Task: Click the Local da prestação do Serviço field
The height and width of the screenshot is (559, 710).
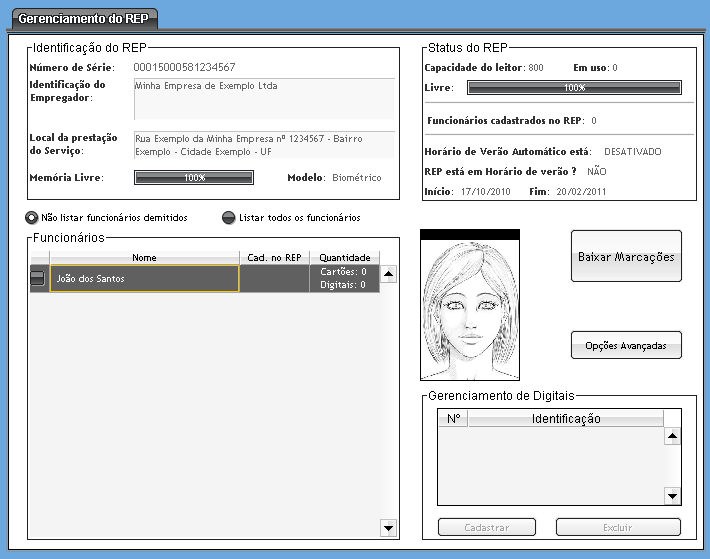Action: (264, 144)
